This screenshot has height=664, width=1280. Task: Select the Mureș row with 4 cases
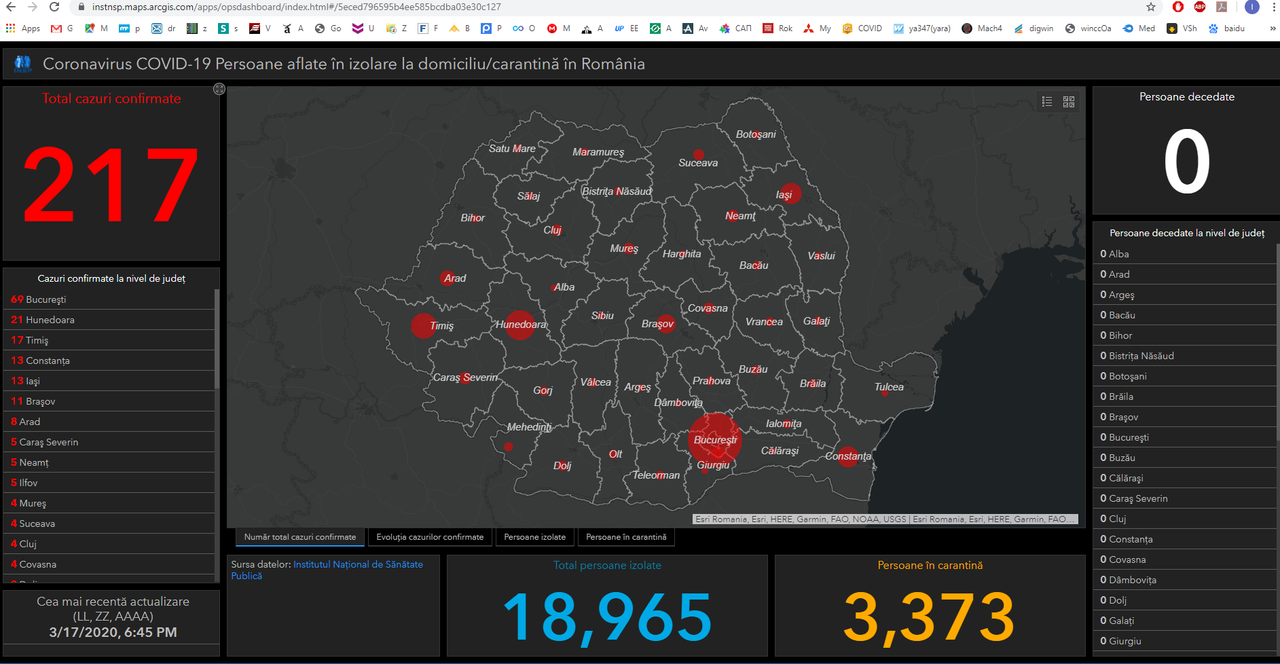pos(108,503)
